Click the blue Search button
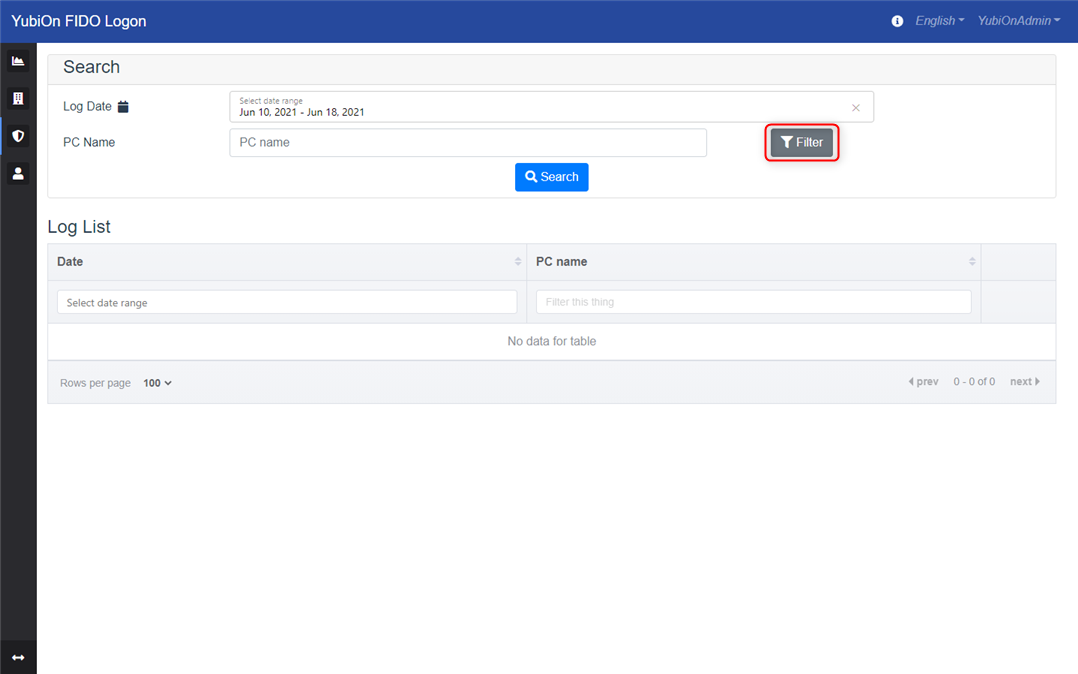The height and width of the screenshot is (674, 1078). pyautogui.click(x=551, y=177)
